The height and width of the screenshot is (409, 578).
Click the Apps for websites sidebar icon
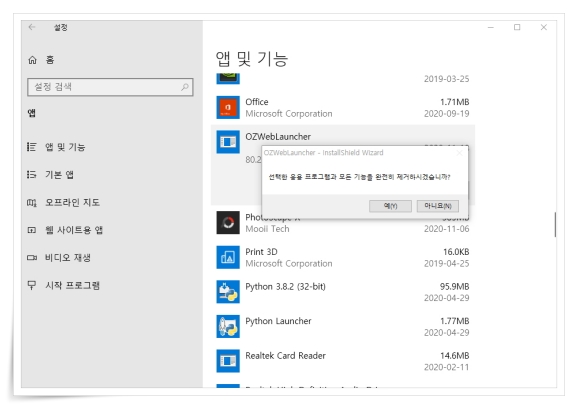pos(32,230)
